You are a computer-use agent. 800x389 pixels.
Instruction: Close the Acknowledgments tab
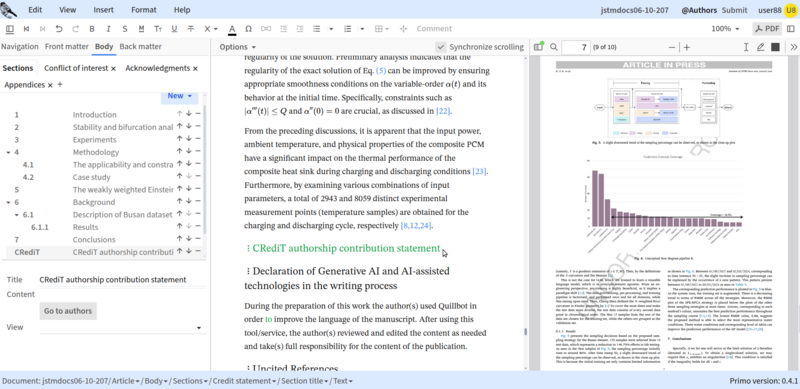click(x=195, y=68)
